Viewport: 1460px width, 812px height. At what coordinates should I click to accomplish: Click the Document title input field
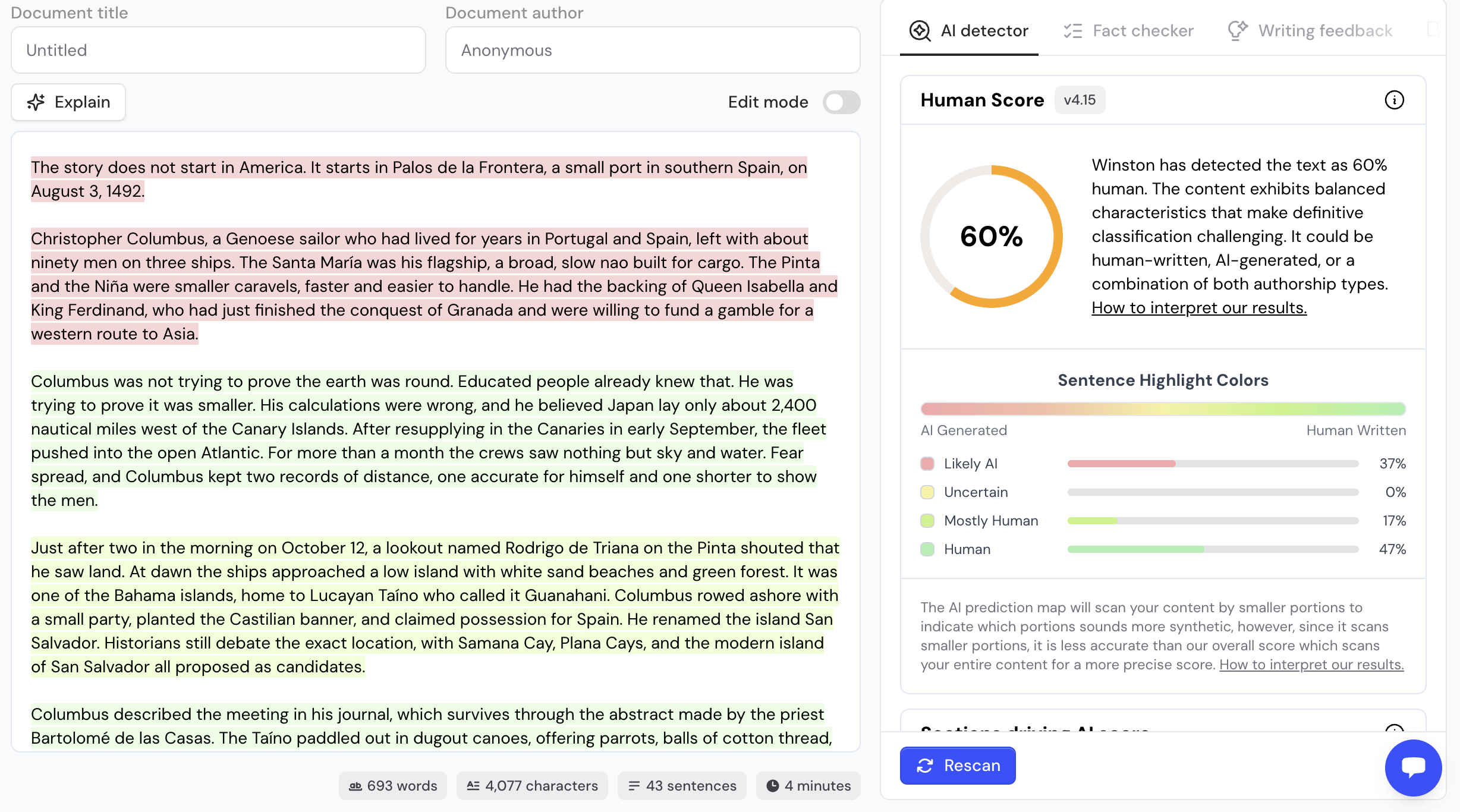pos(218,51)
